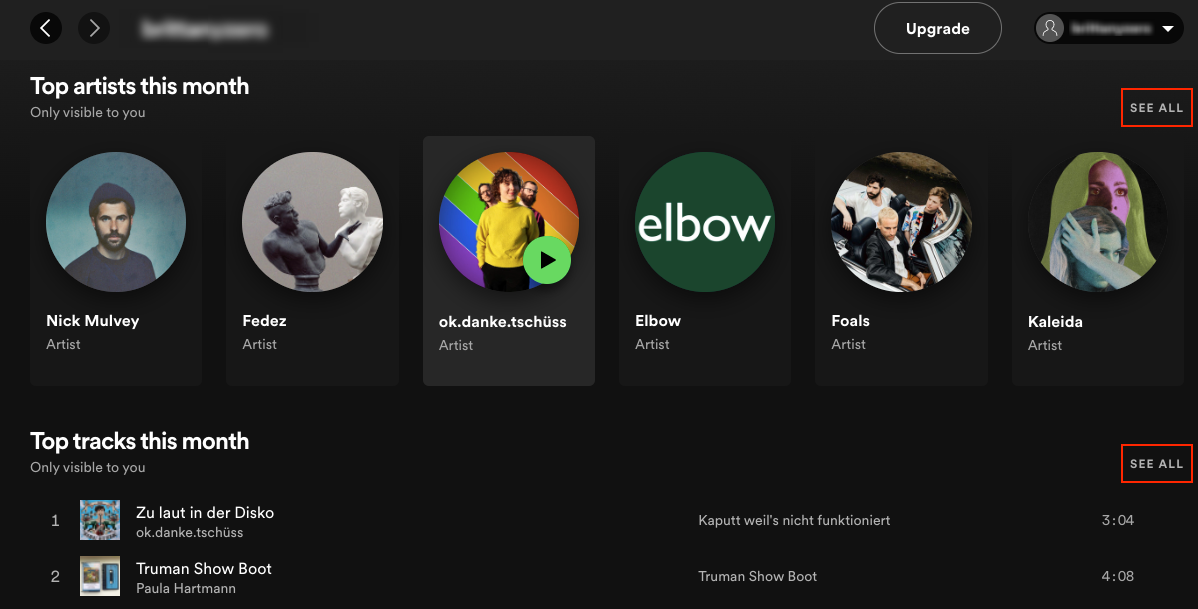Click the Nick Mulvey artist name
This screenshot has width=1198, height=609.
[92, 321]
